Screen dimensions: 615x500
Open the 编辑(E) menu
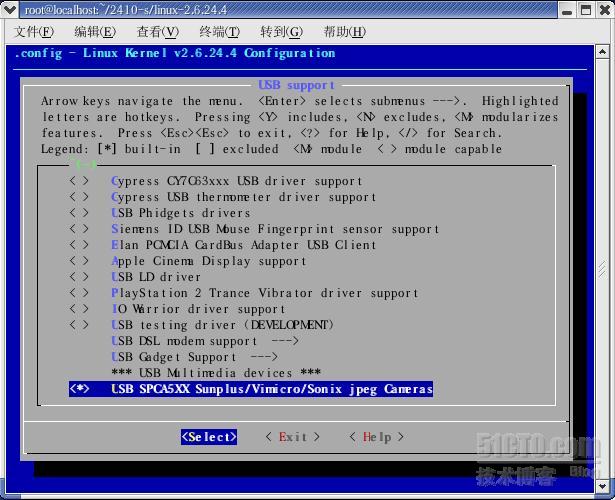click(95, 32)
